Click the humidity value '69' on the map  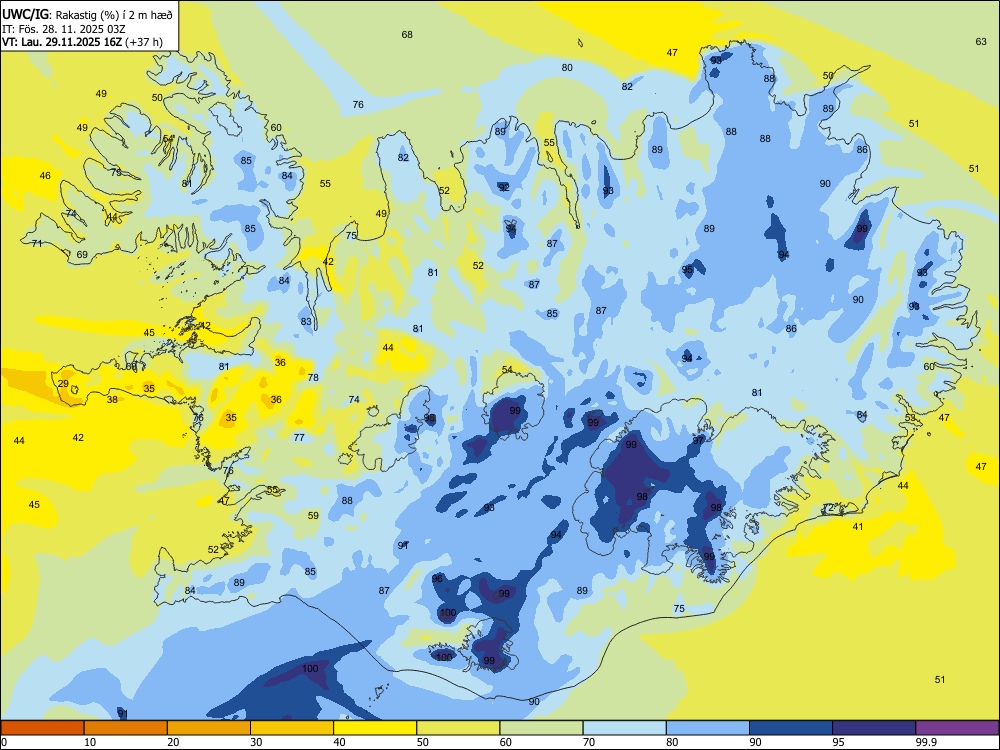click(82, 254)
